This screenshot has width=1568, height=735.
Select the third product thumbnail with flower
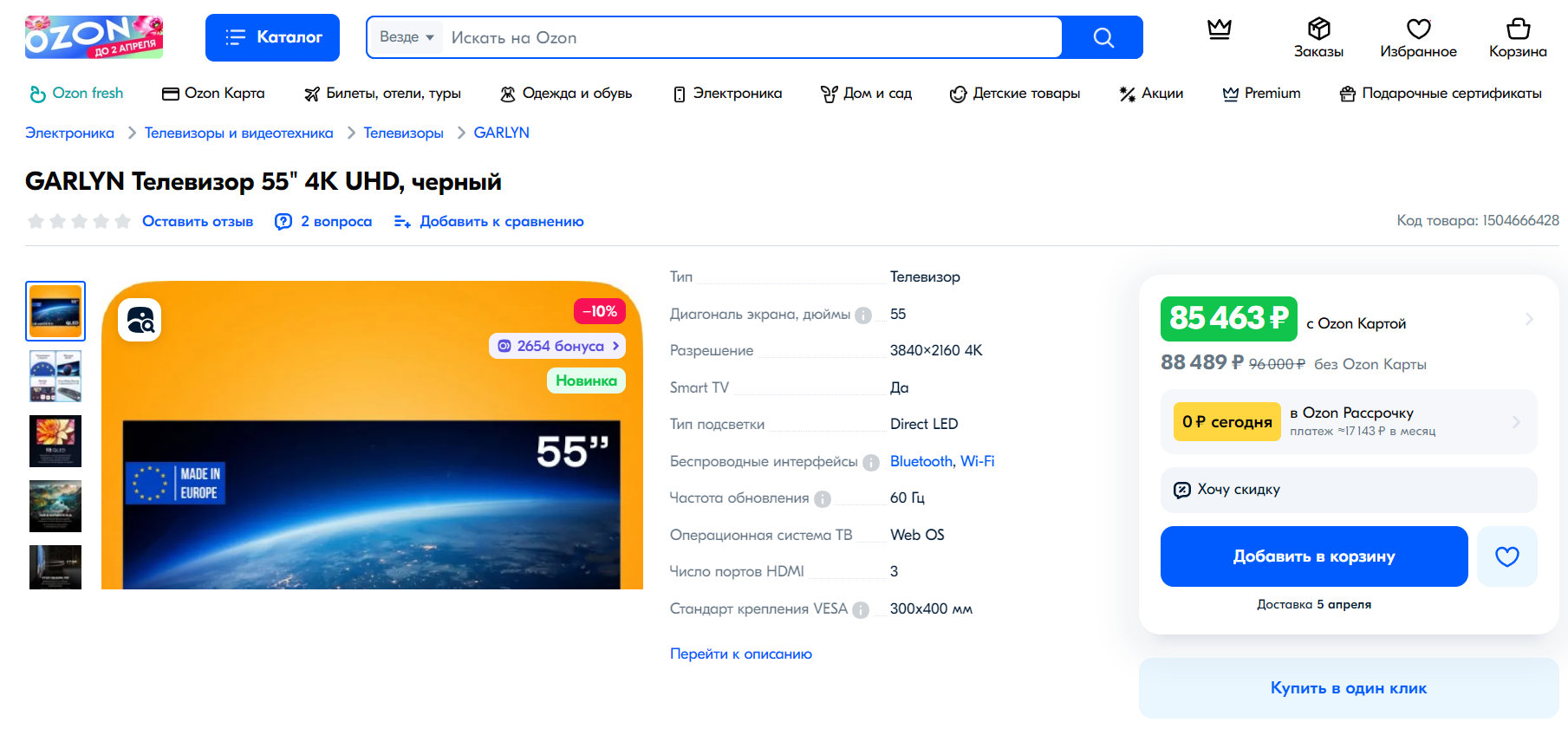55,440
